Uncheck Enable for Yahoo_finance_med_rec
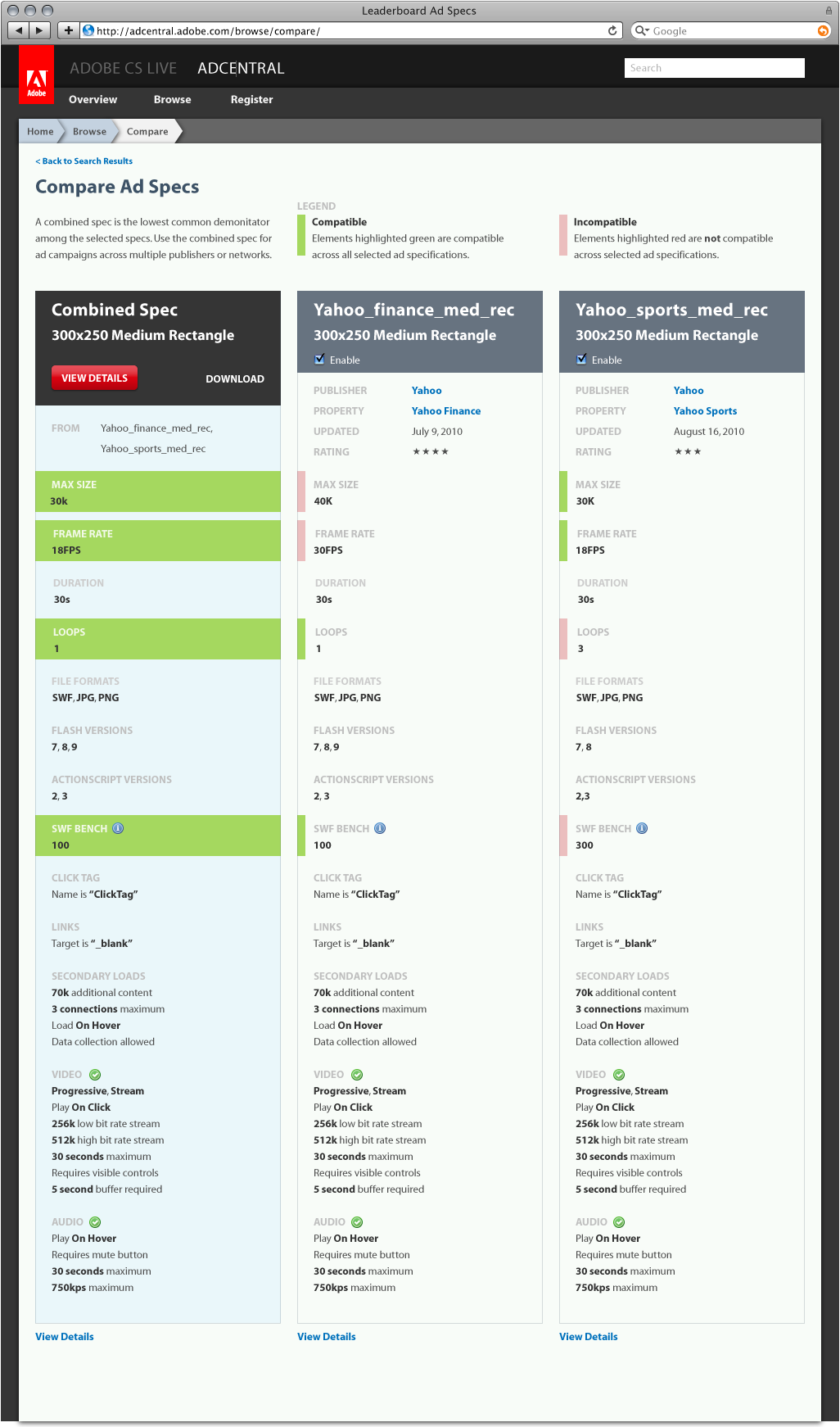The width and height of the screenshot is (840, 1427). (319, 360)
